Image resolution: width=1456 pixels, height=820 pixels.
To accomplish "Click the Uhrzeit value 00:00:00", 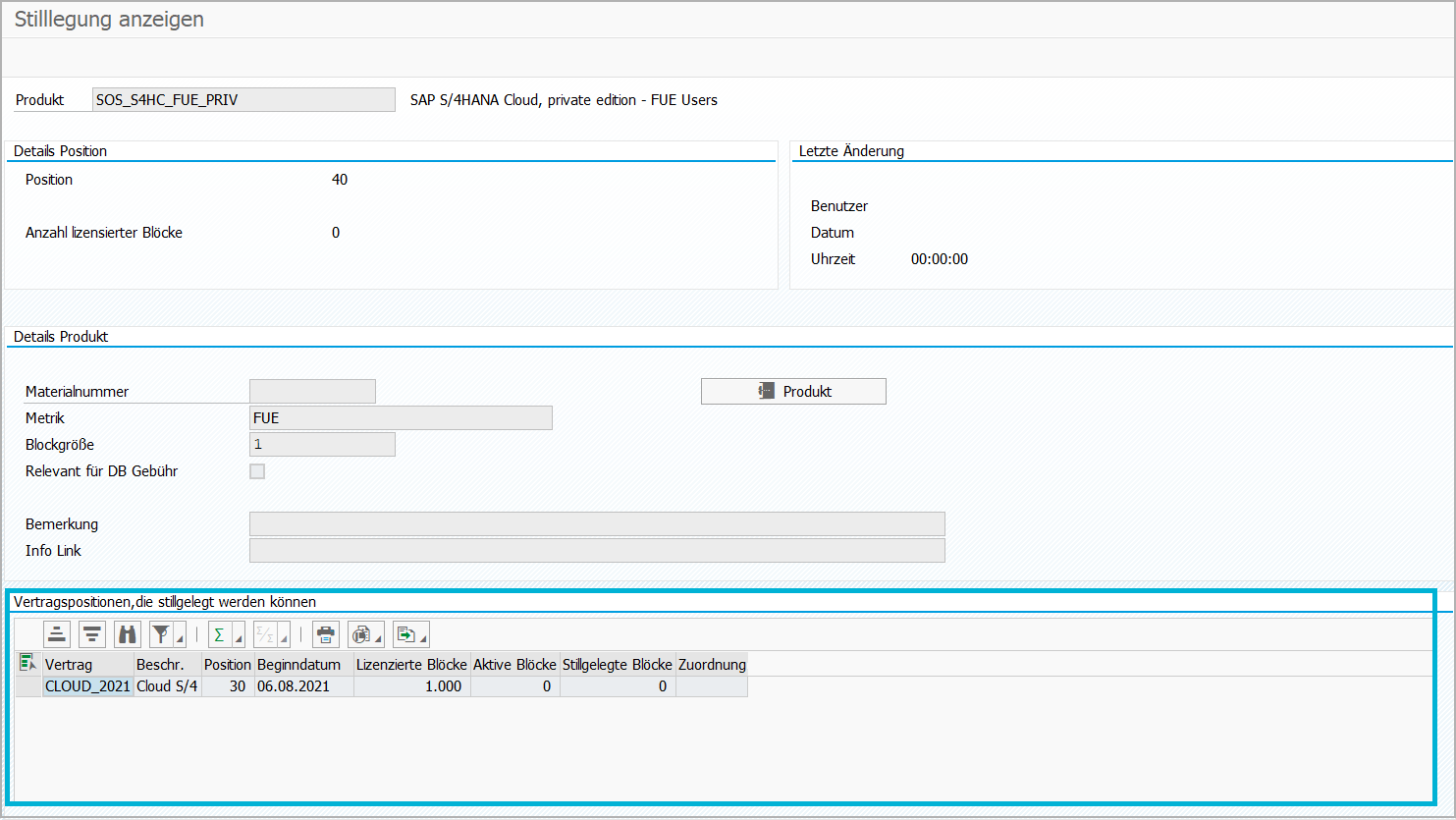I will click(940, 259).
